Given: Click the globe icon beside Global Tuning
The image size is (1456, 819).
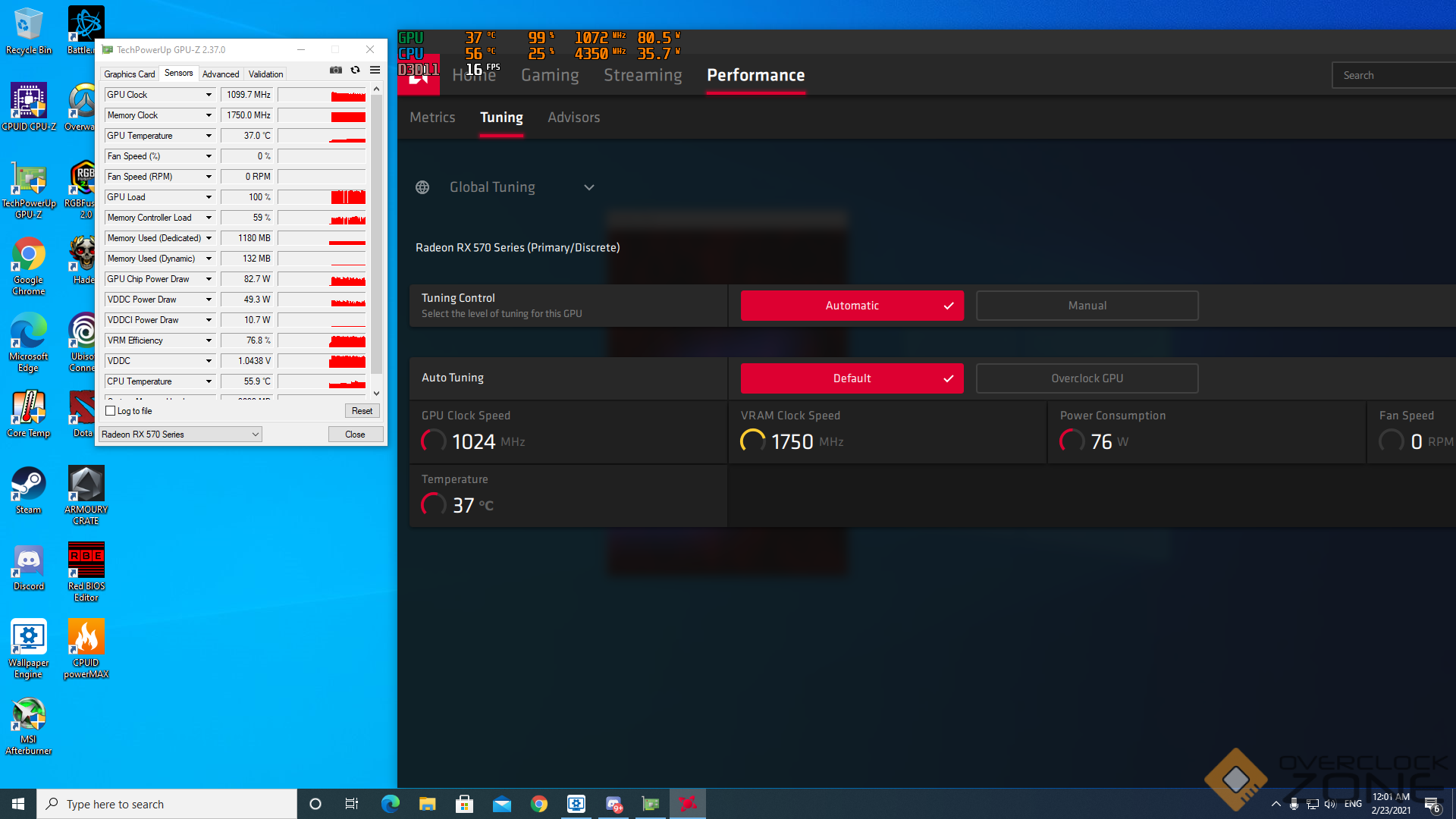Looking at the screenshot, I should click(422, 187).
